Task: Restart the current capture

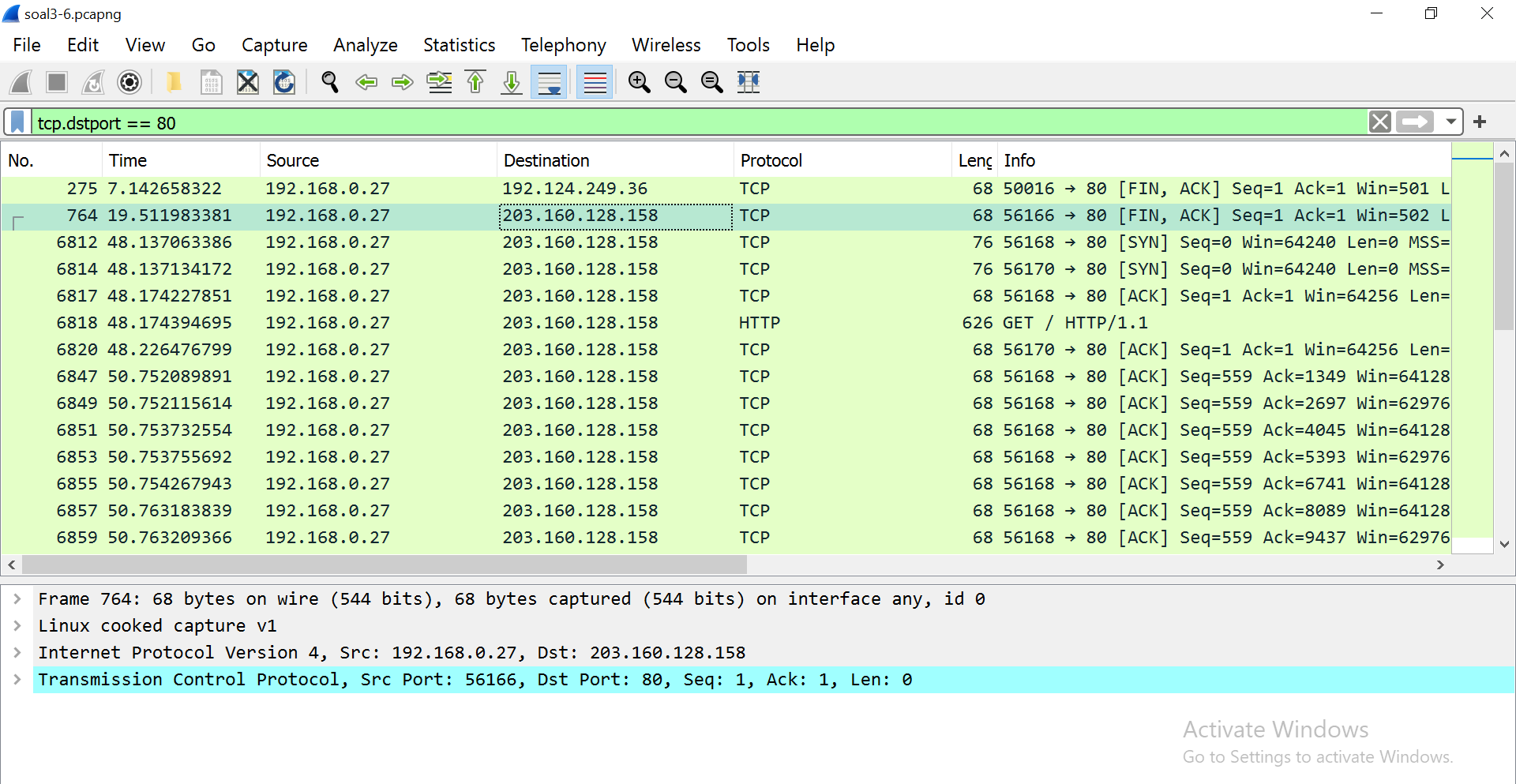Action: tap(93, 82)
